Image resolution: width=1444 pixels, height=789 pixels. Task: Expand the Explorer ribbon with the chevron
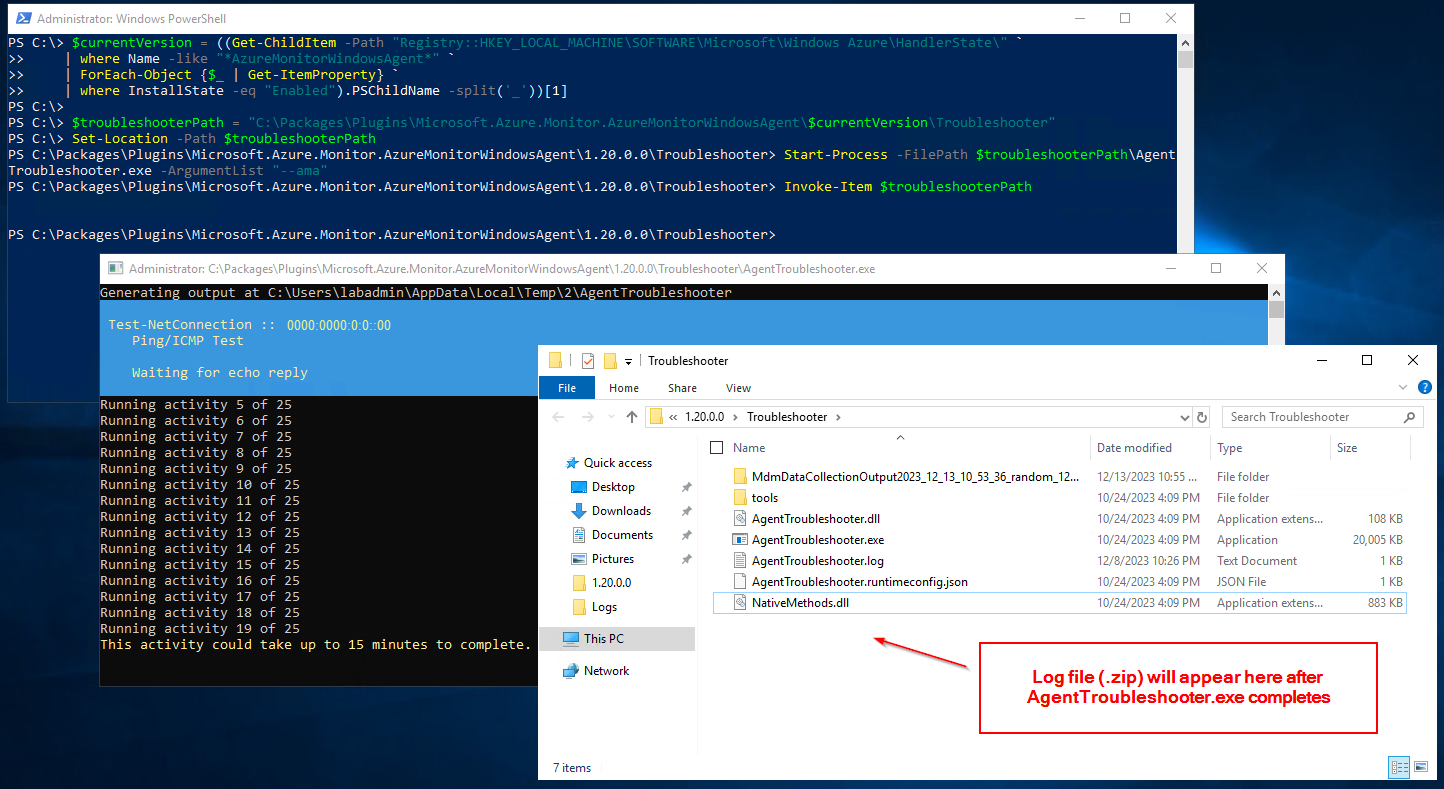[x=1405, y=388]
